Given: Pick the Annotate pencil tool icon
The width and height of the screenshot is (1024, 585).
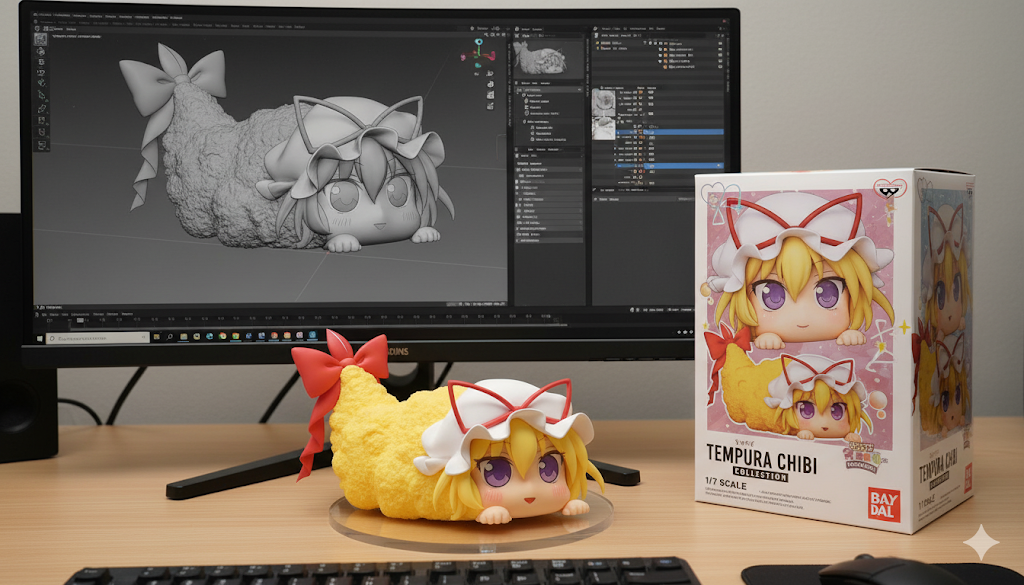Looking at the screenshot, I should (x=41, y=108).
